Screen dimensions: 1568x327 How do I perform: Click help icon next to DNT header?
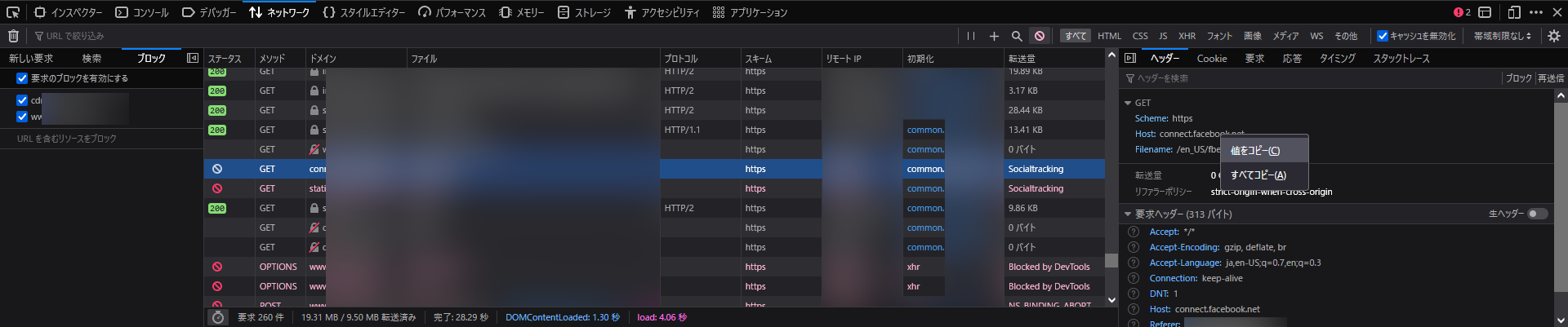[x=1134, y=294]
